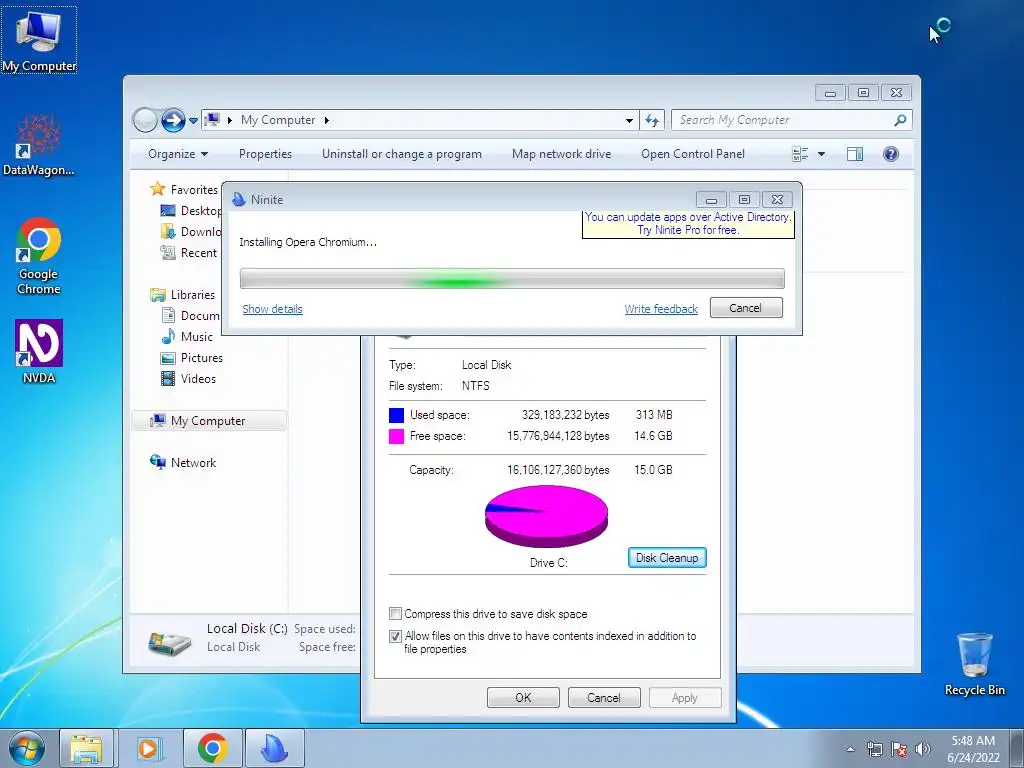Open the view options dropdown arrow

(x=822, y=154)
